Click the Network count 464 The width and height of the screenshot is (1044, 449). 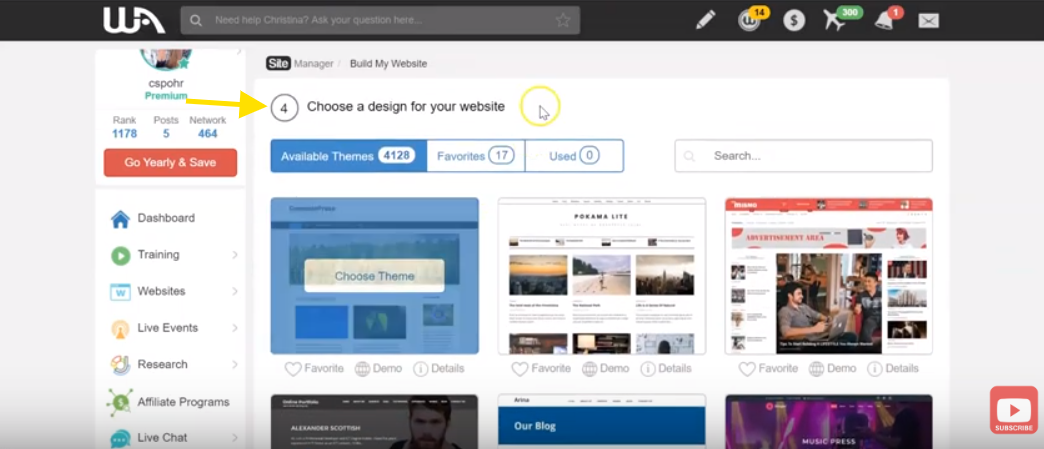pyautogui.click(x=208, y=134)
